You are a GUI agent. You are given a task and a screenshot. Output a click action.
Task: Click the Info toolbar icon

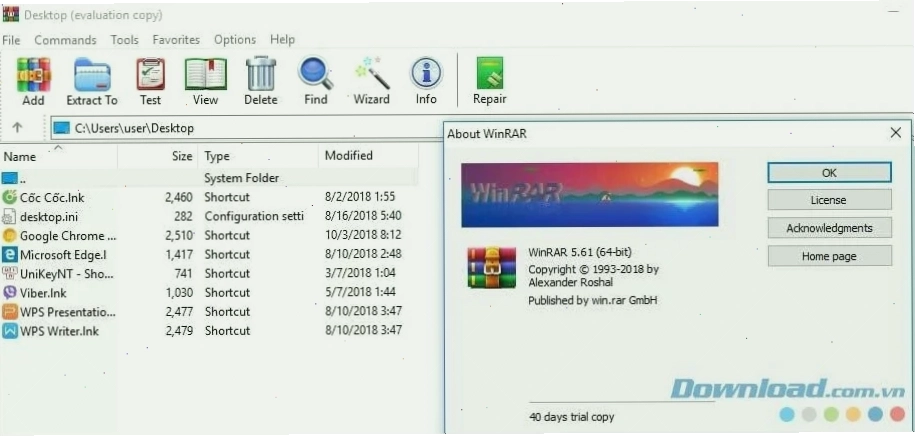click(426, 74)
